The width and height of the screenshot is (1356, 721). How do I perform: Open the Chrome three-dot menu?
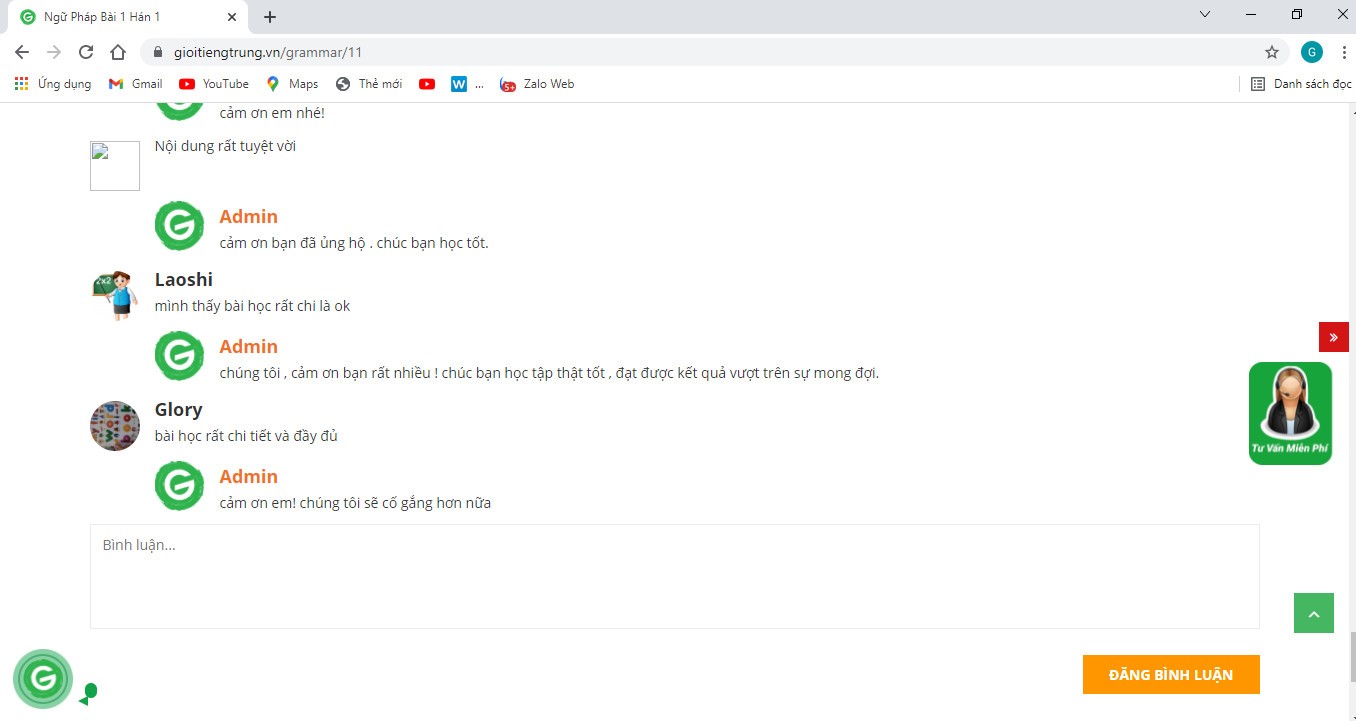pos(1344,52)
